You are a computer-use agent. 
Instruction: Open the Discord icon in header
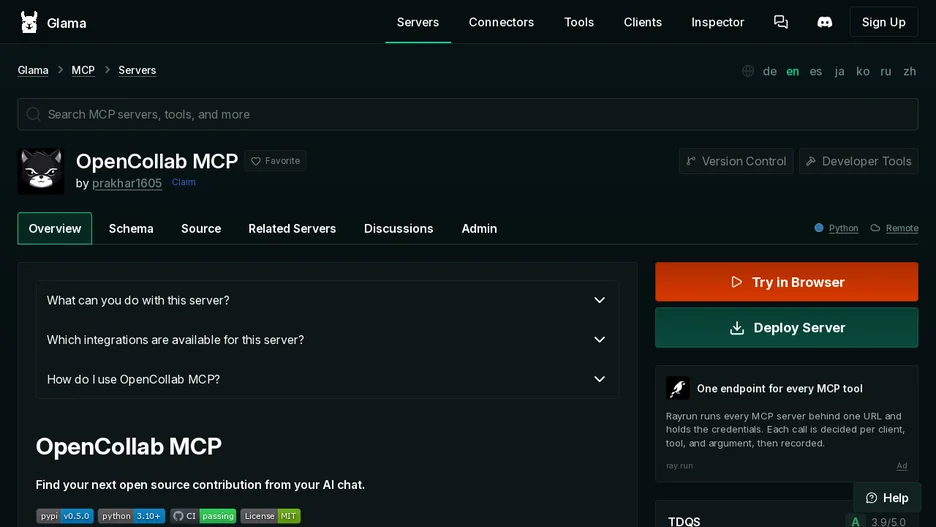[x=824, y=22]
